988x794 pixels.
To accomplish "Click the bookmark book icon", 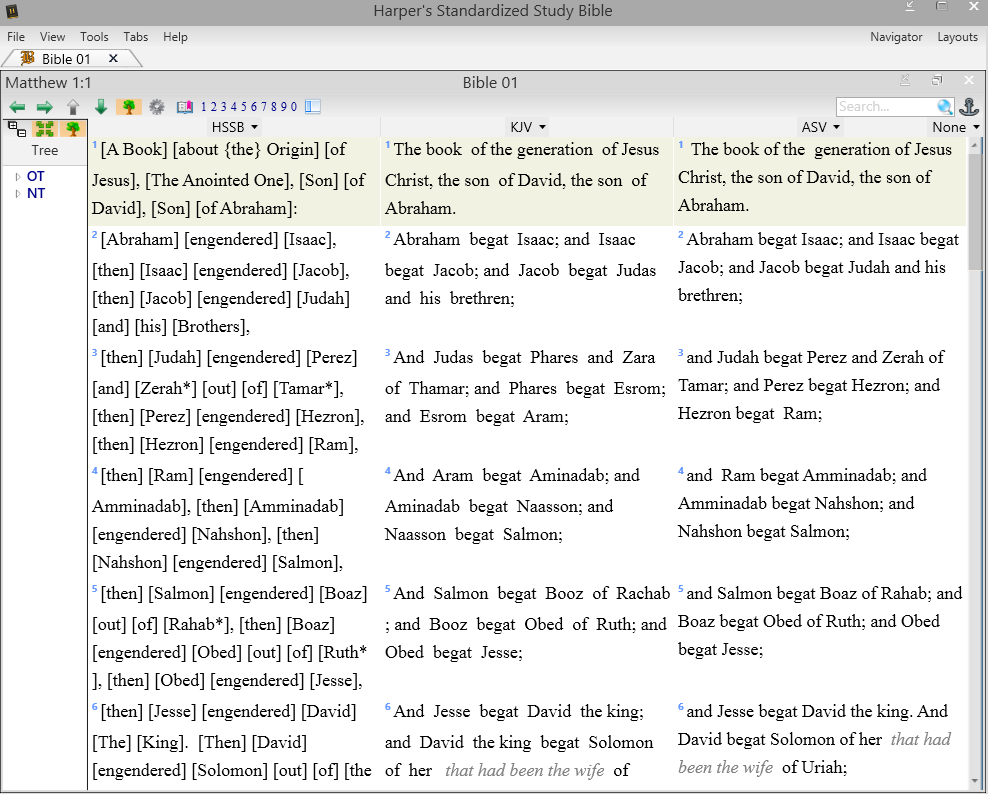I will pos(185,107).
